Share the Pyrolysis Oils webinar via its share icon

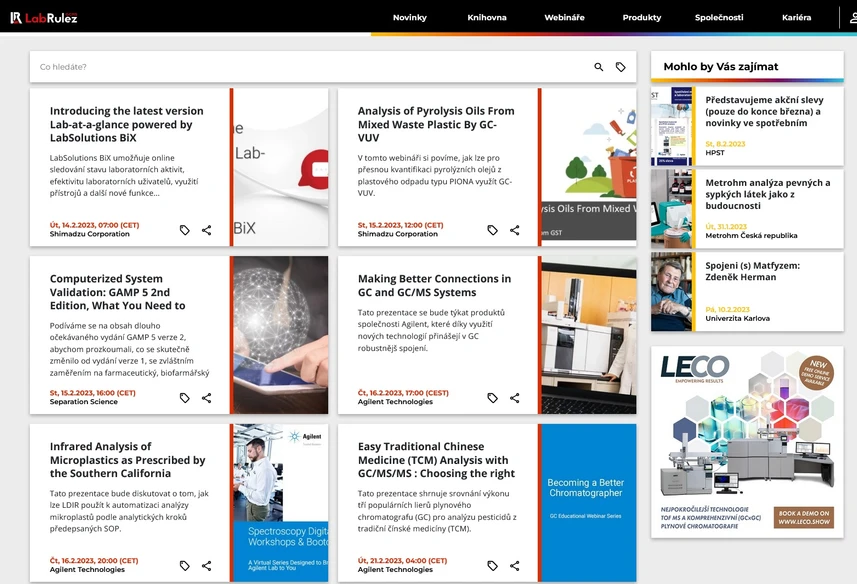[514, 230]
